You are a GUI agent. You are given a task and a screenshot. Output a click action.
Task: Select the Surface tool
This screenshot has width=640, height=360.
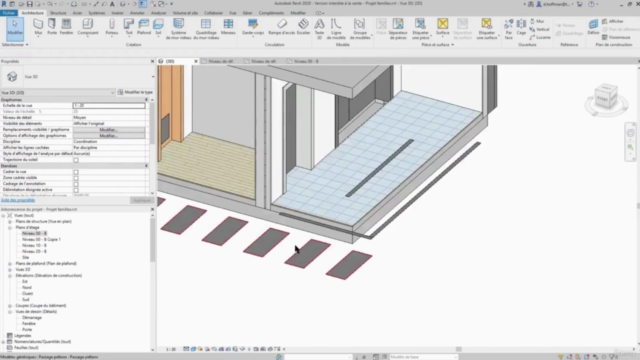click(442, 27)
